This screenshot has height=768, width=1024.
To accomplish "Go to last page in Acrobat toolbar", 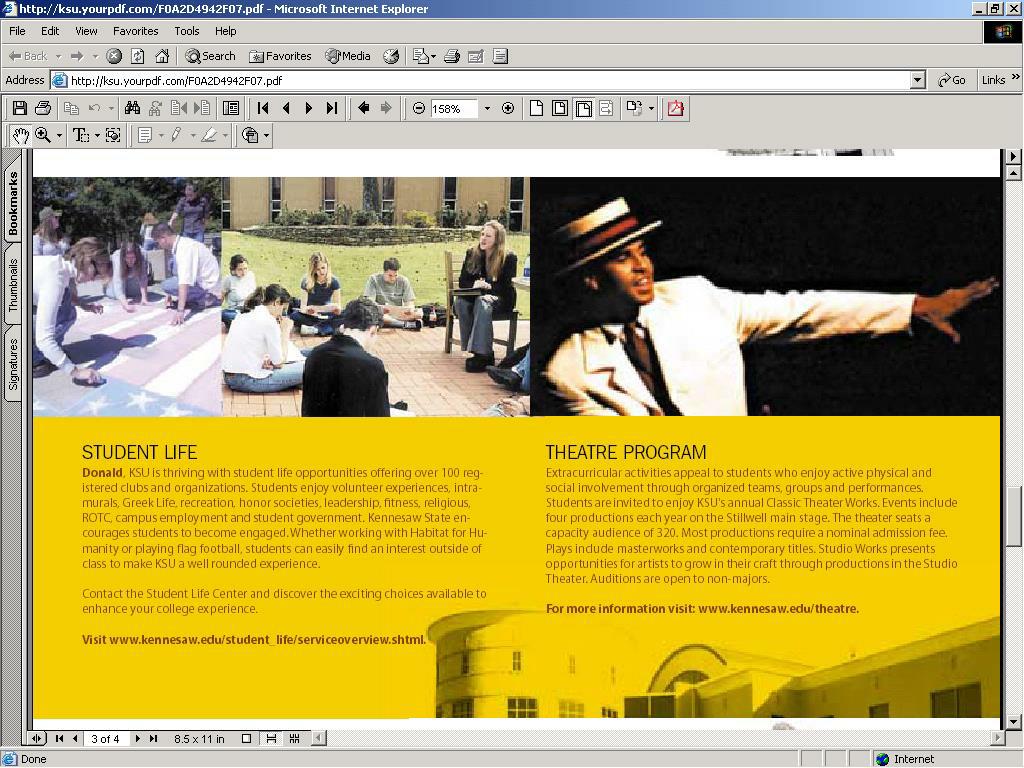I will (332, 108).
